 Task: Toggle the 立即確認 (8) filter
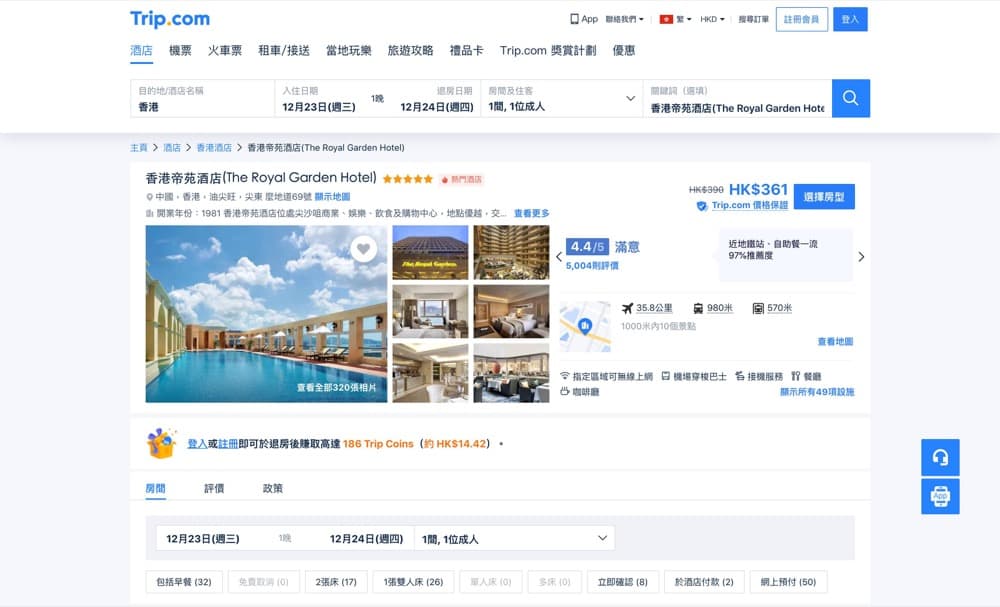(622, 581)
